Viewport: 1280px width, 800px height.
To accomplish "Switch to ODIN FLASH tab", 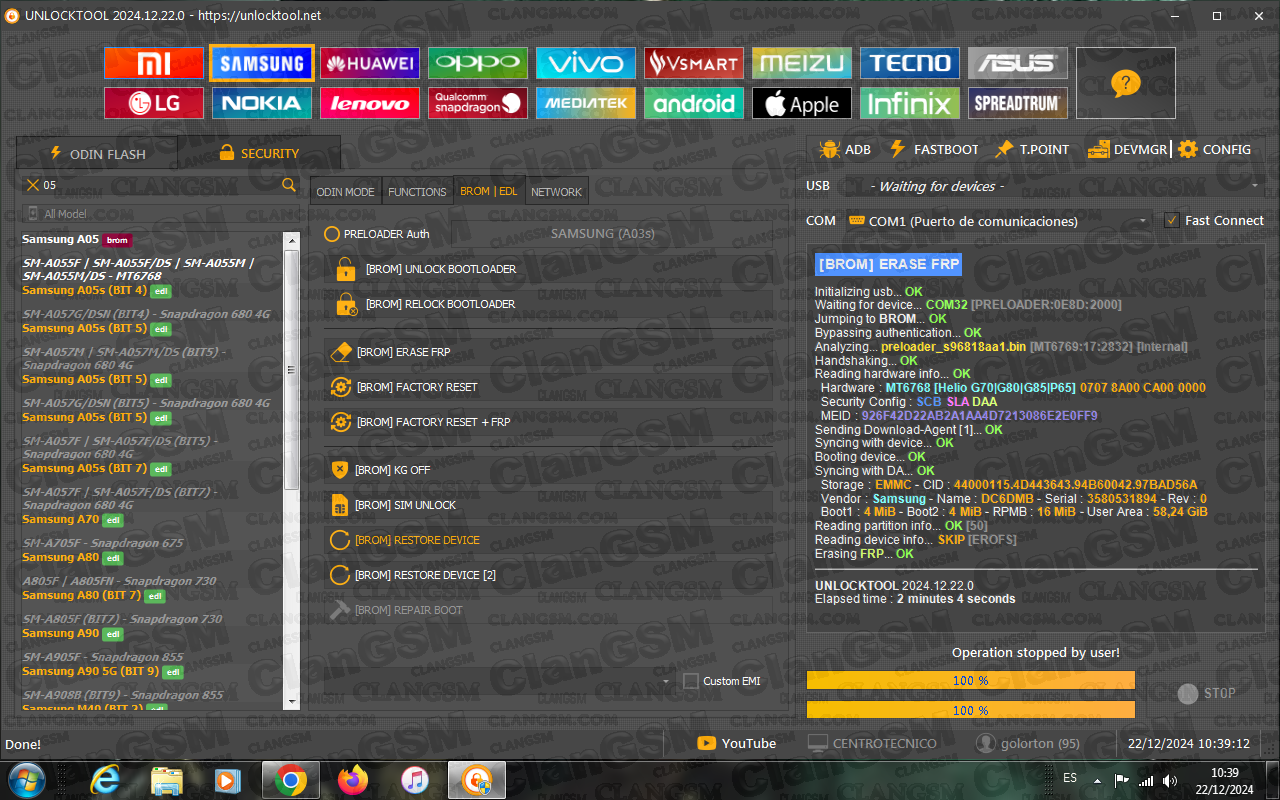I will pos(97,154).
